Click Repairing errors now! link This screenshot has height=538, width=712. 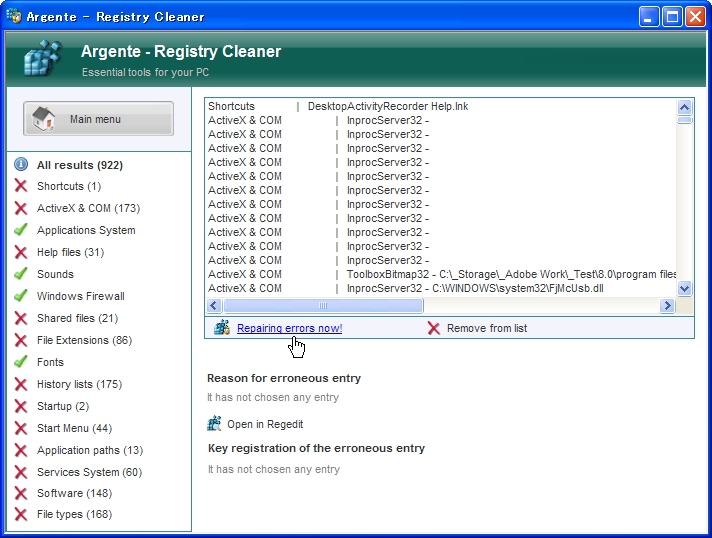[x=290, y=328]
